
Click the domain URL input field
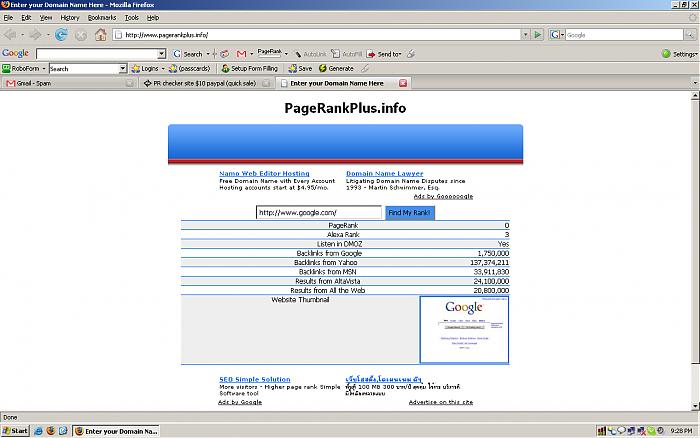pyautogui.click(x=318, y=212)
